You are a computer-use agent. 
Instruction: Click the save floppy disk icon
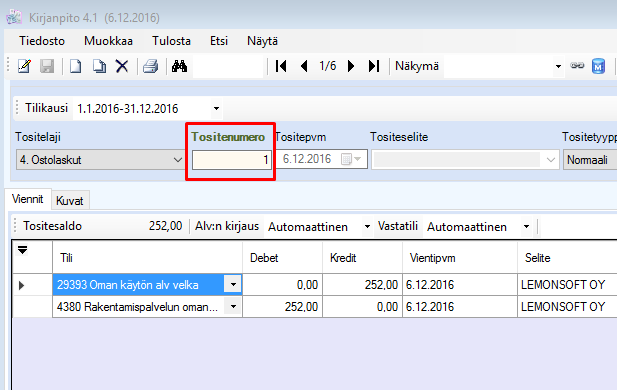point(47,66)
